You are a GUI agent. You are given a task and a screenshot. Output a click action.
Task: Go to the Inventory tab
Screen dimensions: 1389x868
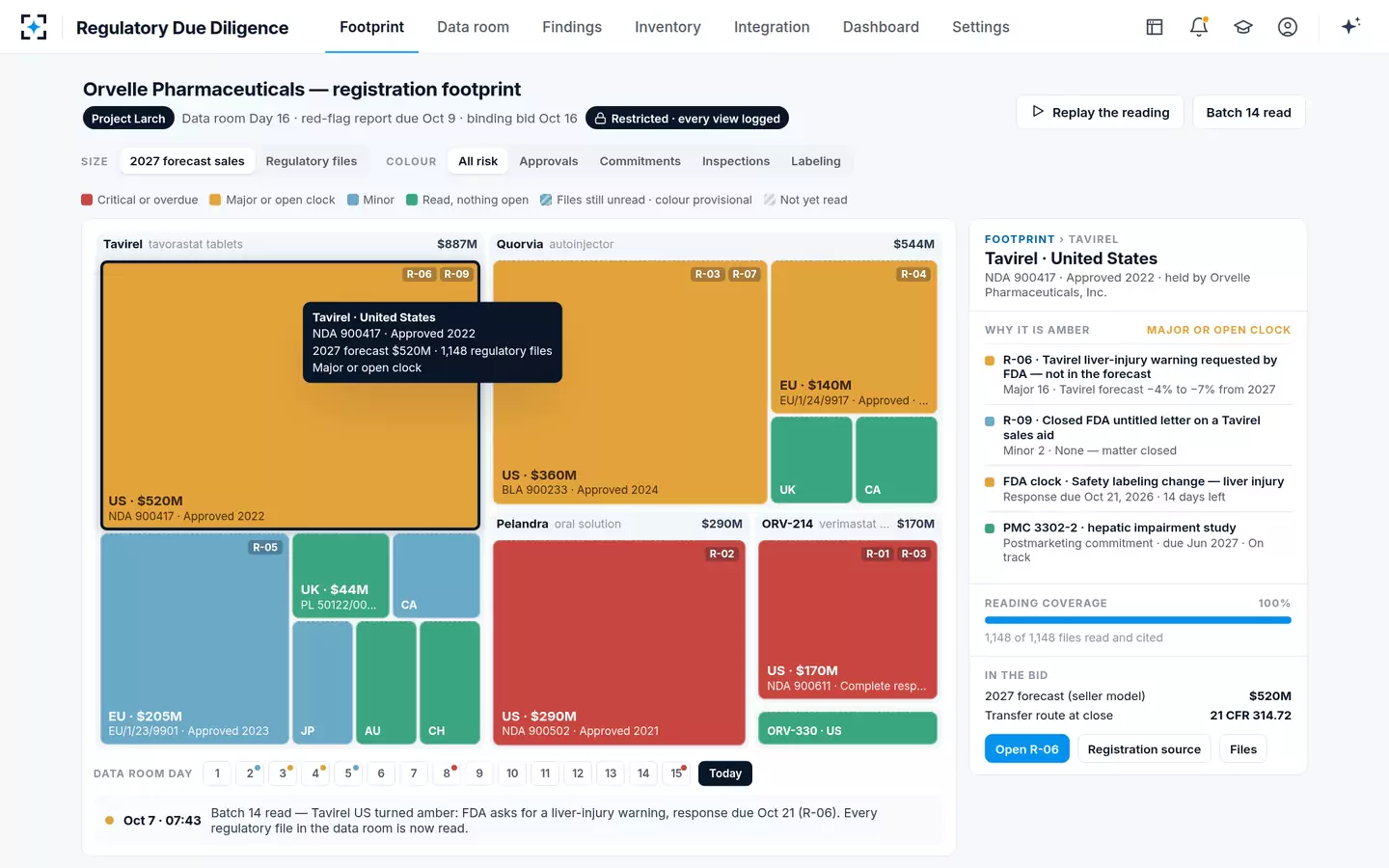(x=667, y=27)
